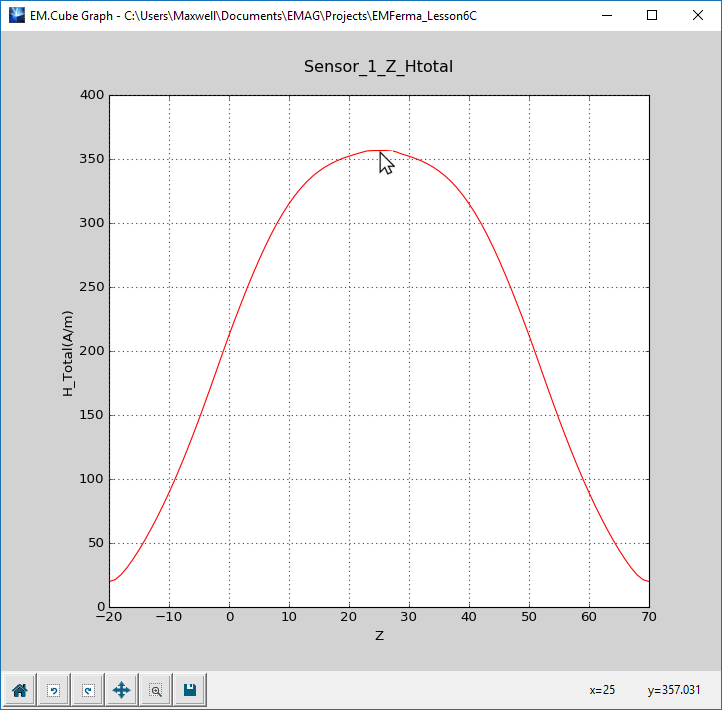Click the Z x-axis label
Screen dimensions: 722x710
(x=379, y=635)
